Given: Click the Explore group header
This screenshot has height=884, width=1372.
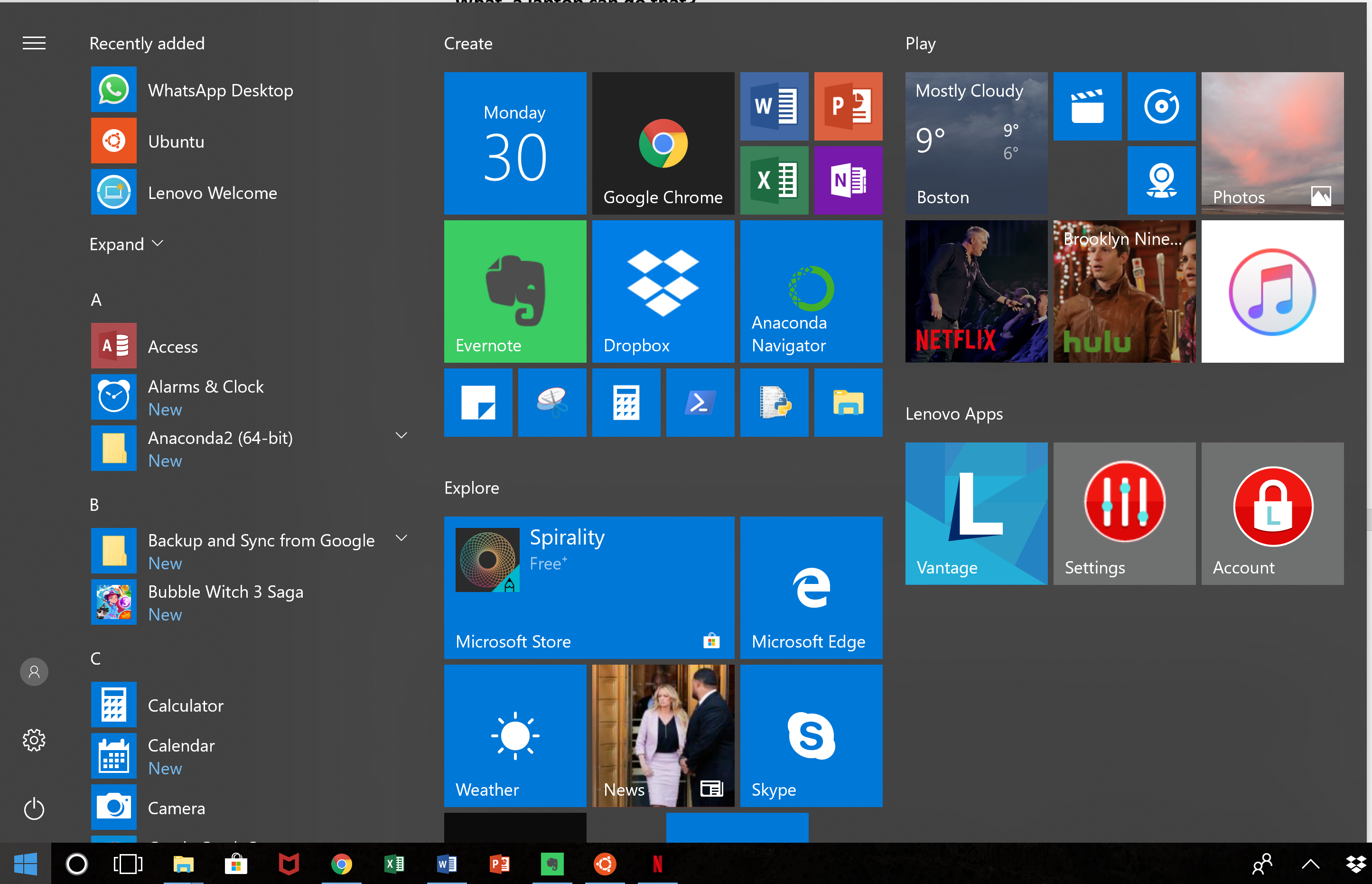Looking at the screenshot, I should (471, 488).
